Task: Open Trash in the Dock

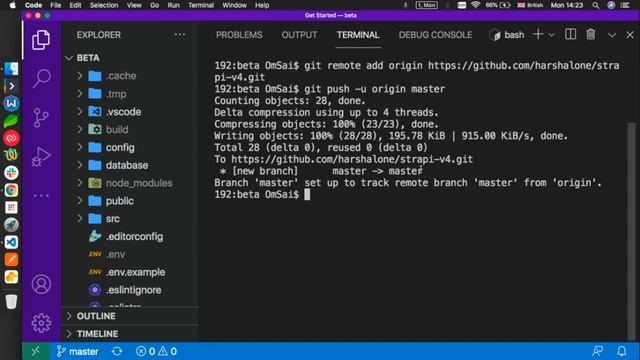Action: pos(11,301)
